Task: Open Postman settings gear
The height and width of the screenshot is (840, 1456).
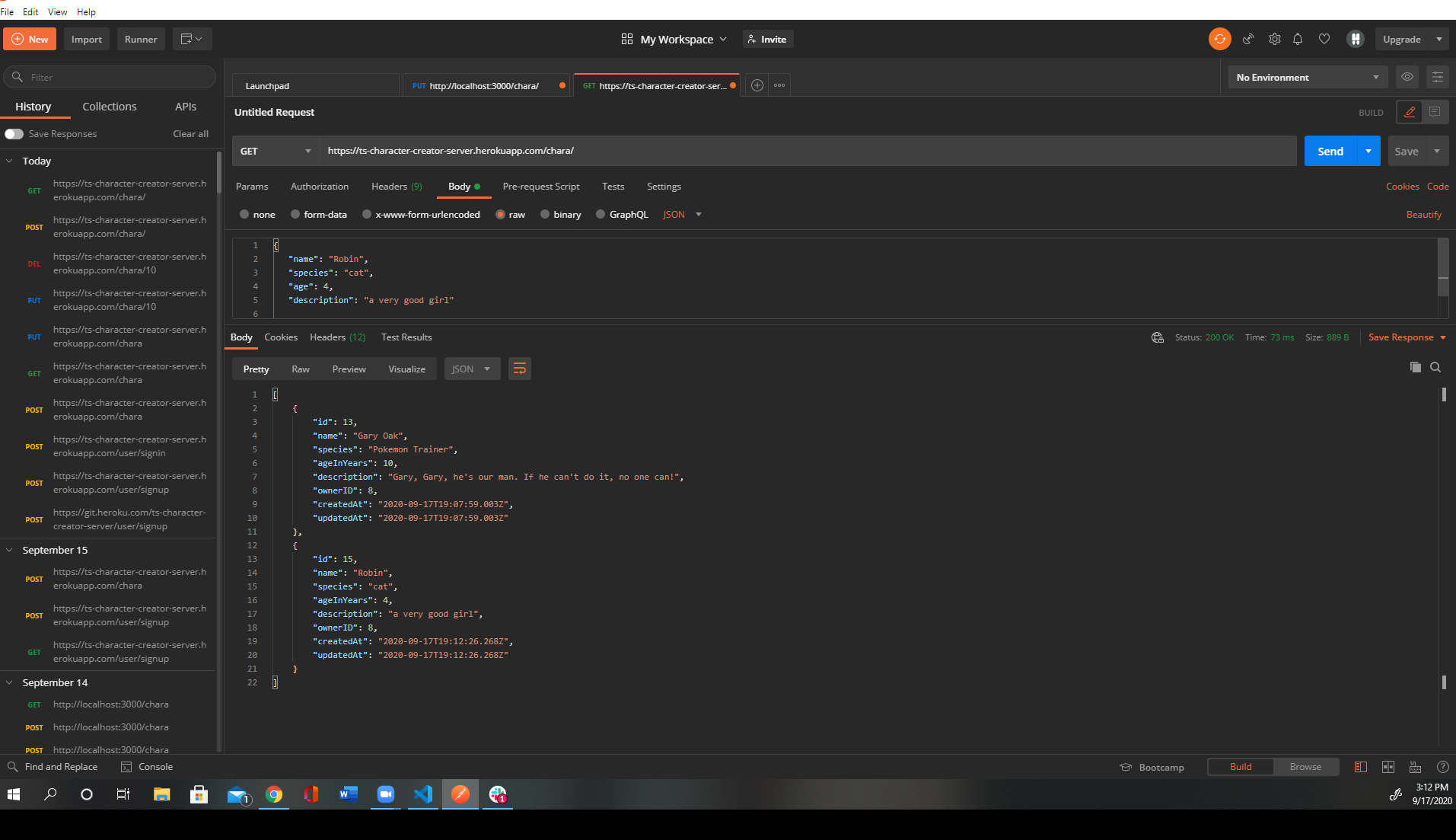Action: 1275,39
